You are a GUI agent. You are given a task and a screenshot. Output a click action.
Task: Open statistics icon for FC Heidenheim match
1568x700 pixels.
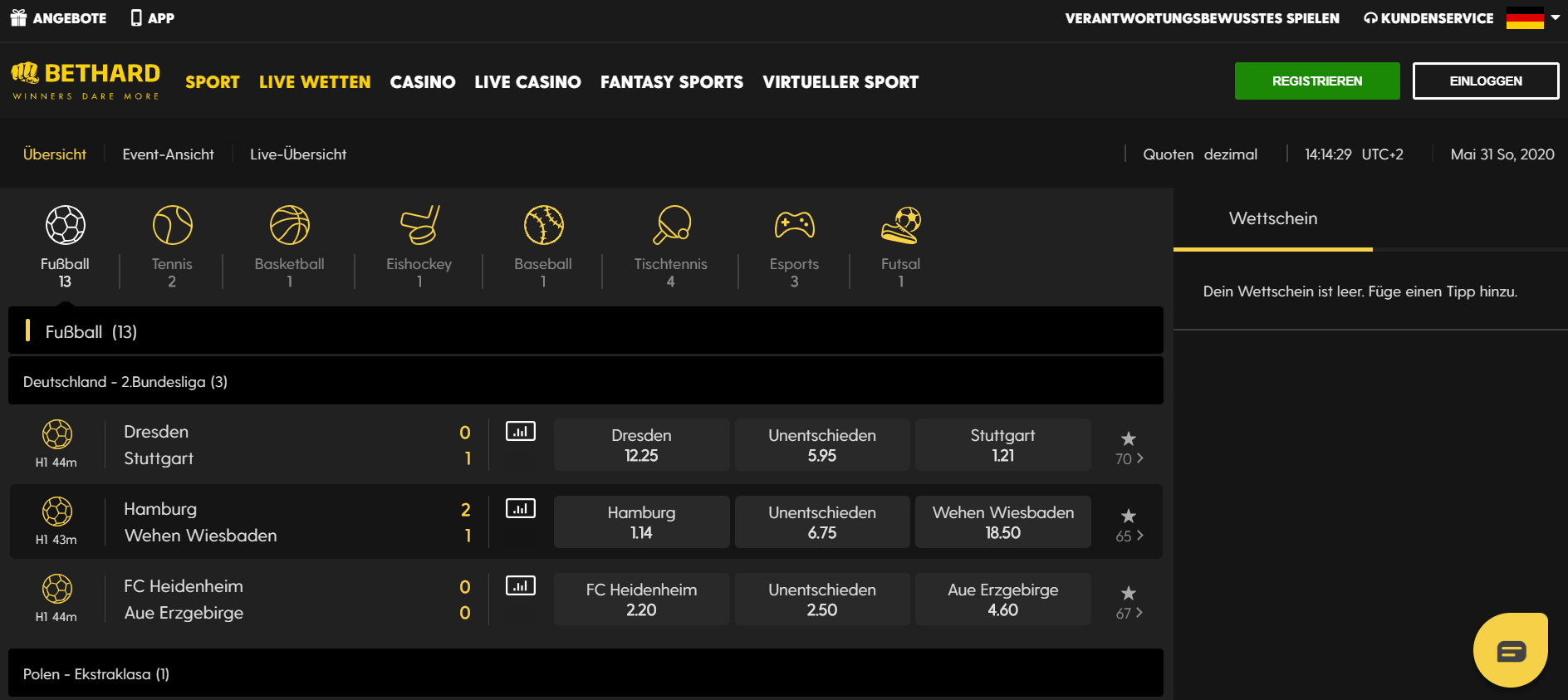(x=521, y=585)
